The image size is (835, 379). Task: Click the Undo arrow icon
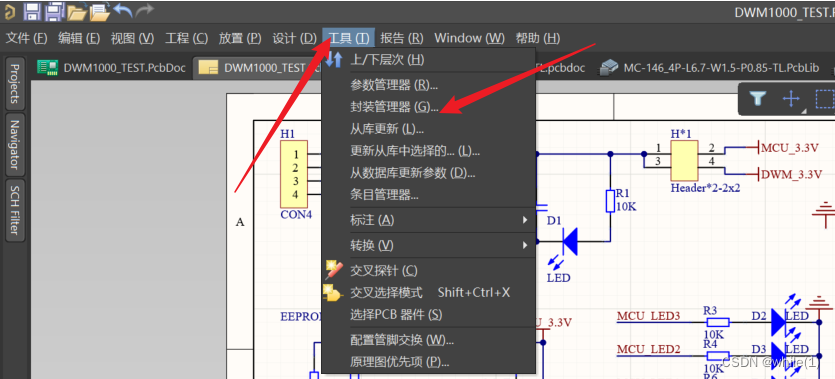[x=122, y=10]
